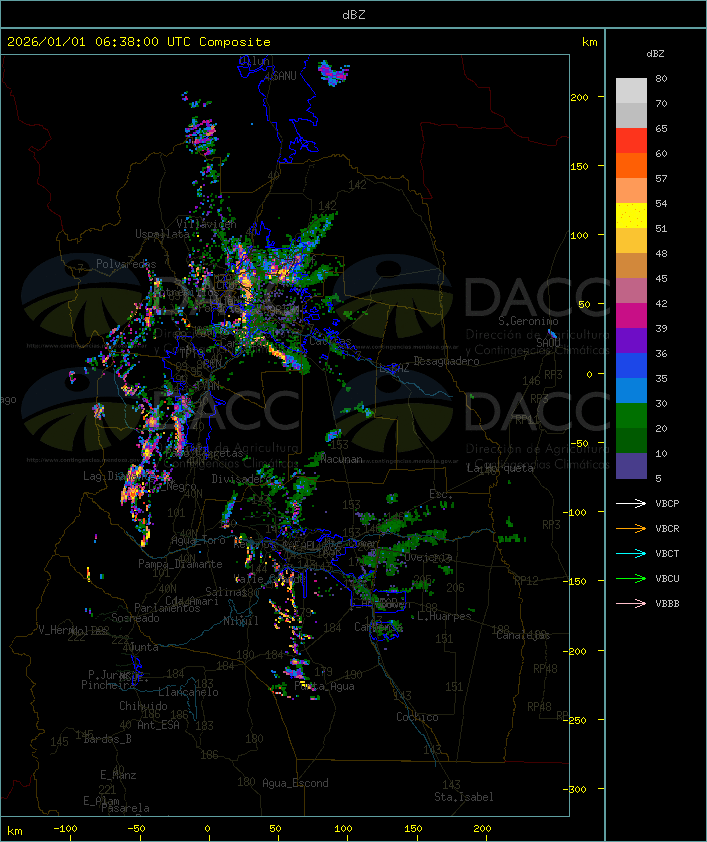
Task: Click the 'Desaguadero' map label
Action: (x=446, y=361)
